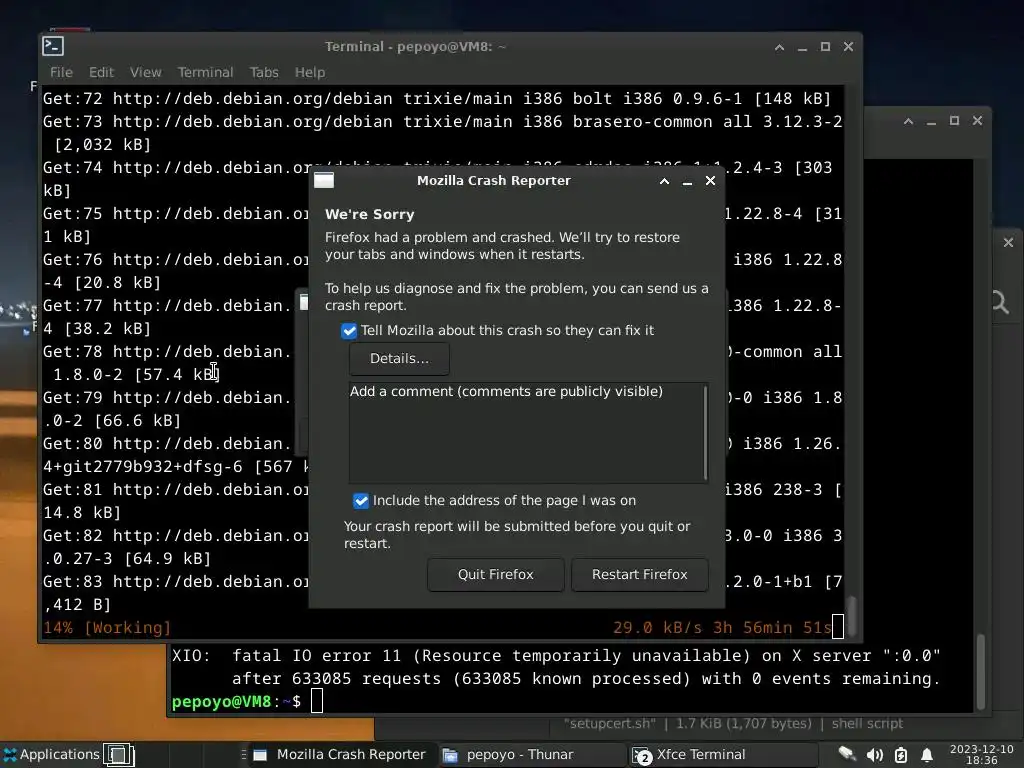Click the '29.0 kB/s 3h 56min 51s' download rate text
This screenshot has height=768, width=1024.
[722, 628]
